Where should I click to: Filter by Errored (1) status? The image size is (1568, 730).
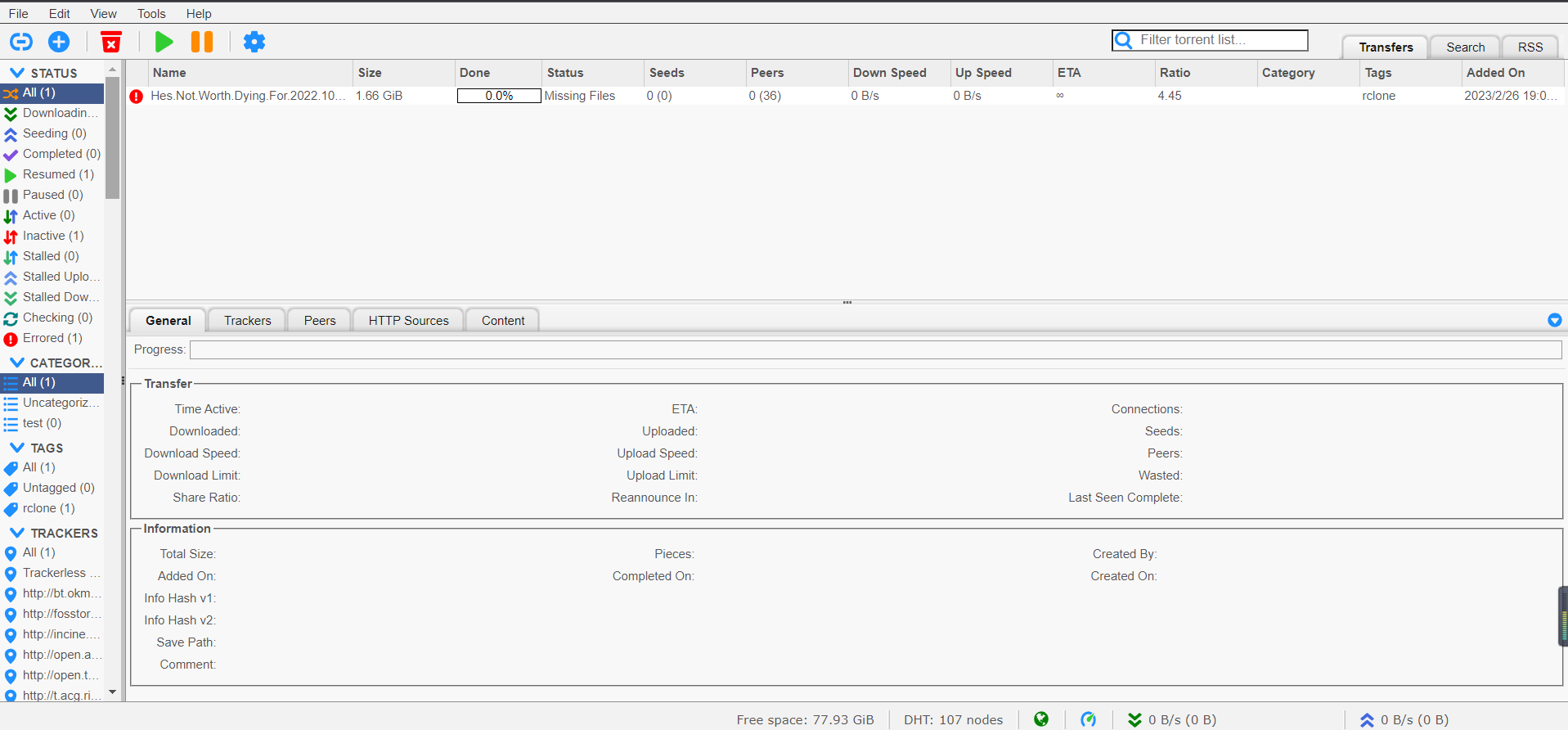coord(52,338)
